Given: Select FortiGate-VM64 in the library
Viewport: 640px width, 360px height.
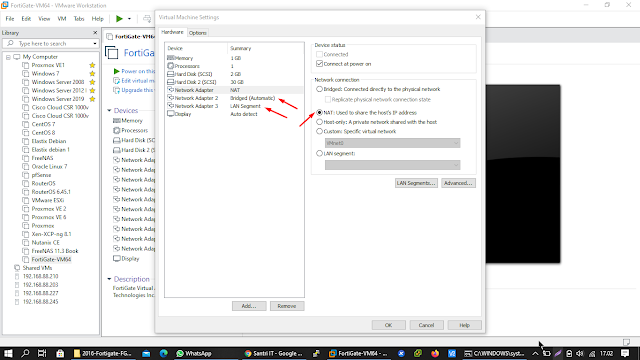Looking at the screenshot, I should pyautogui.click(x=51, y=260).
